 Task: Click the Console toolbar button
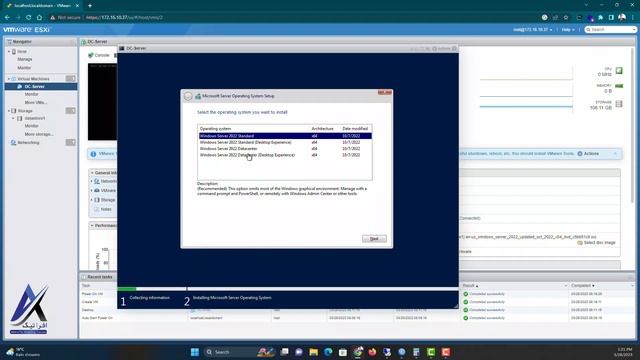click(x=99, y=55)
